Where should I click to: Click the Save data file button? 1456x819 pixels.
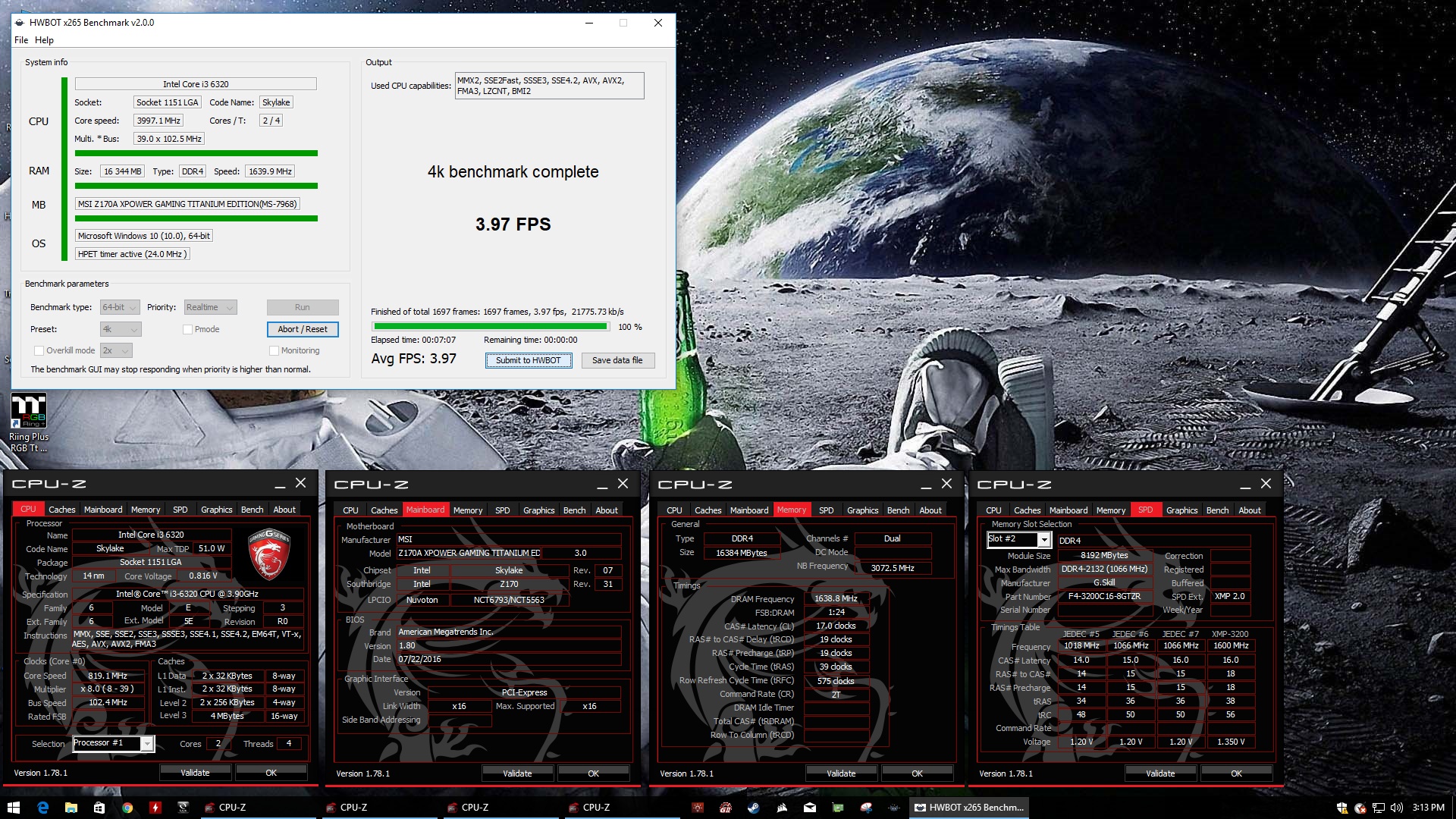coord(617,360)
